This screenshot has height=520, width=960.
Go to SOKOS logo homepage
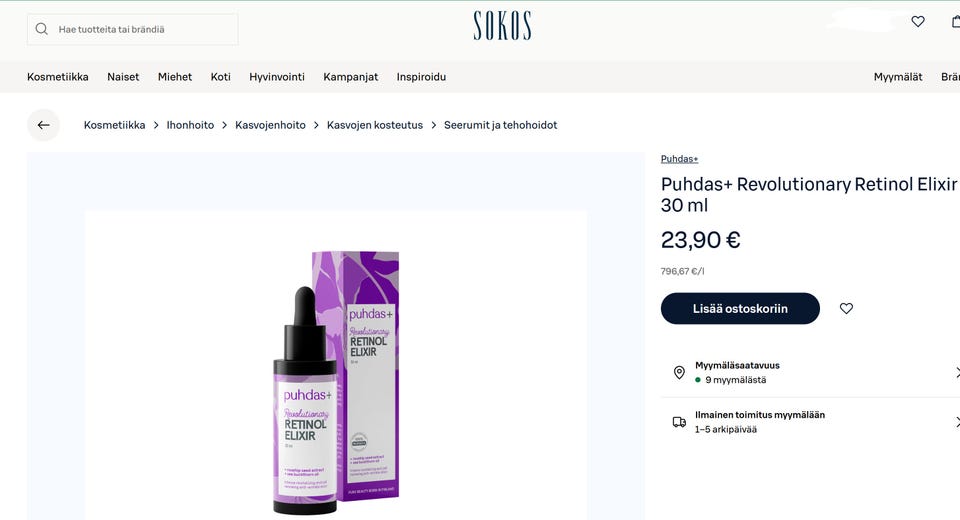502,26
